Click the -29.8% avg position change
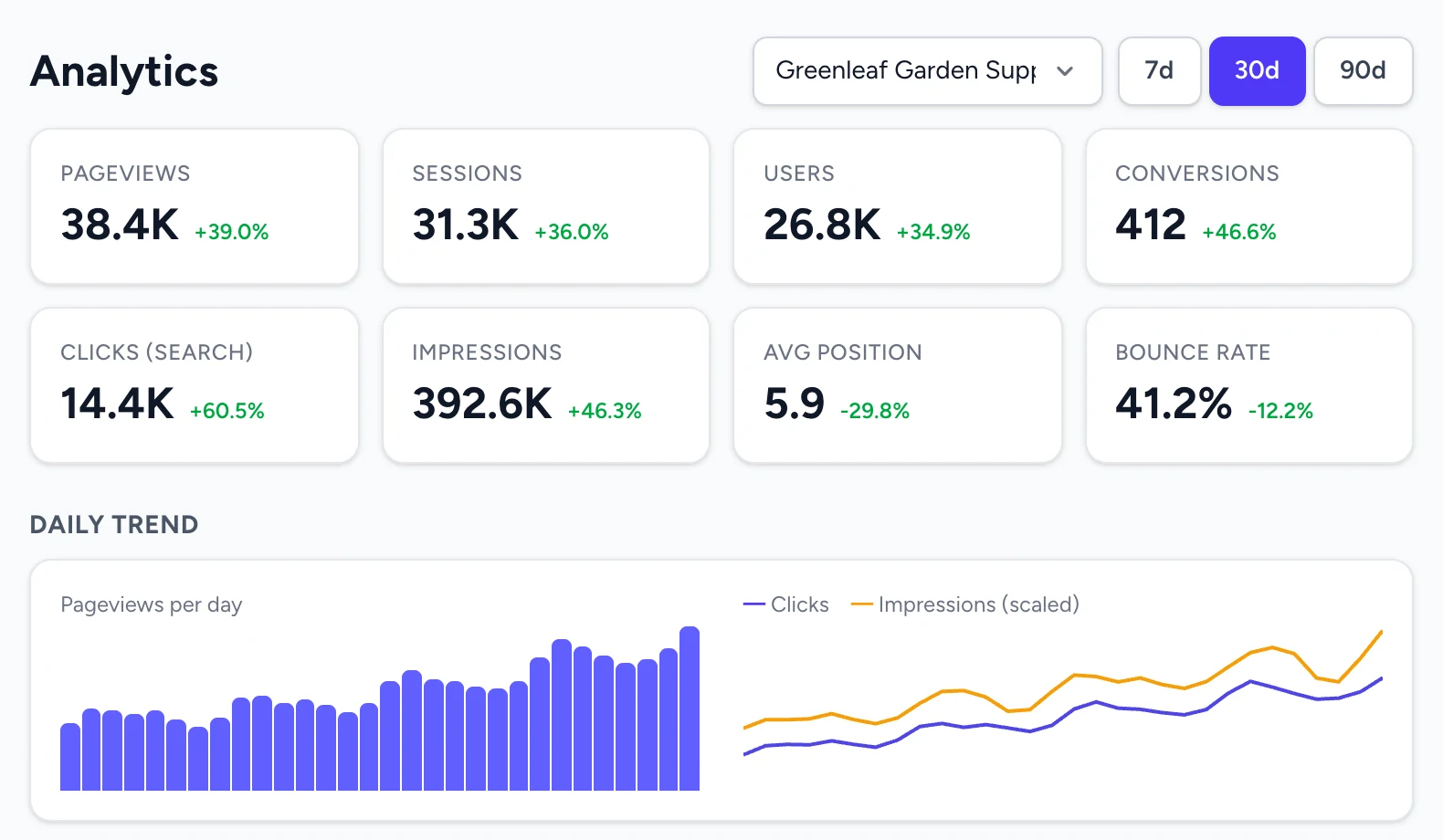Viewport: 1443px width, 840px height. click(875, 411)
